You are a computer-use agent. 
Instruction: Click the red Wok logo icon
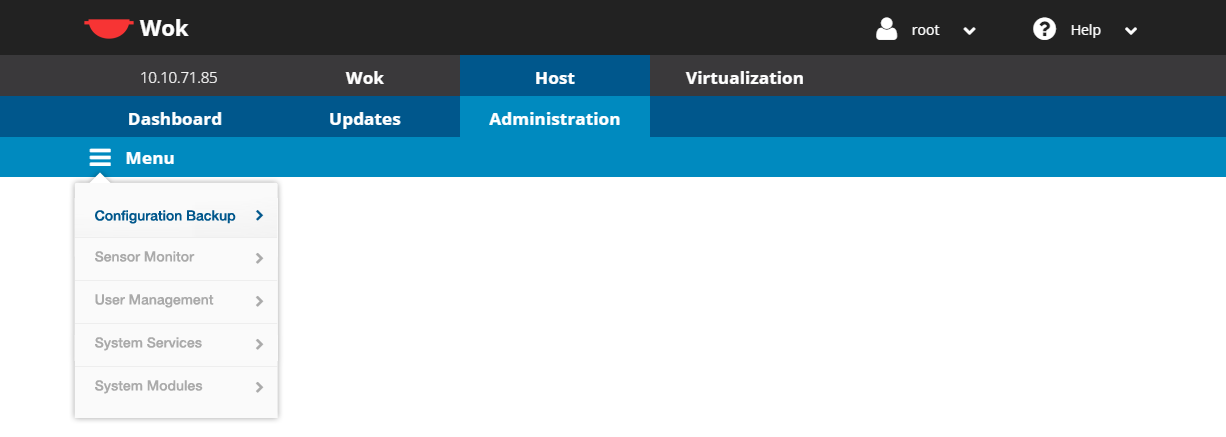pyautogui.click(x=108, y=29)
